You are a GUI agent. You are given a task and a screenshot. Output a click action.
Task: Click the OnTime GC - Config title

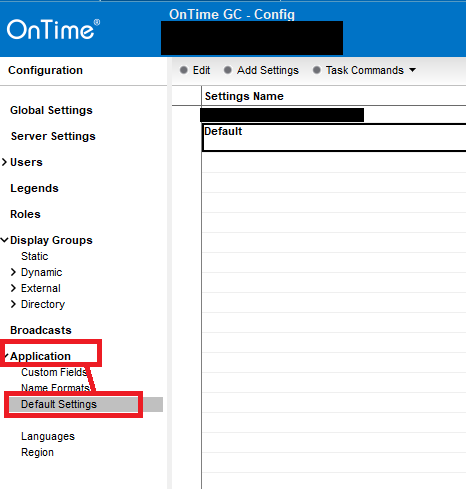click(232, 14)
